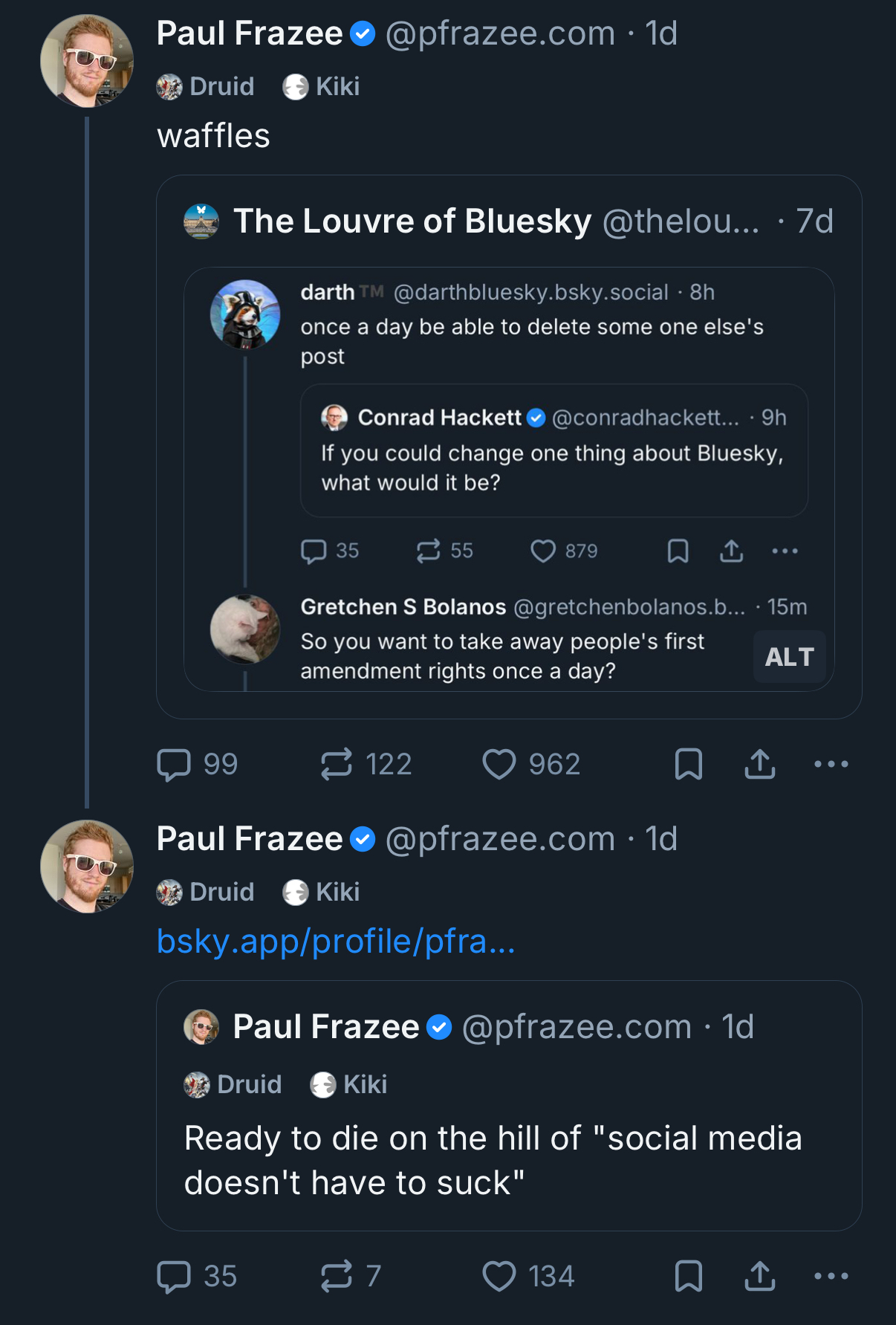Bookmark the bottom Paul Frazee post
The width and height of the screenshot is (896, 1325).
tap(688, 1277)
